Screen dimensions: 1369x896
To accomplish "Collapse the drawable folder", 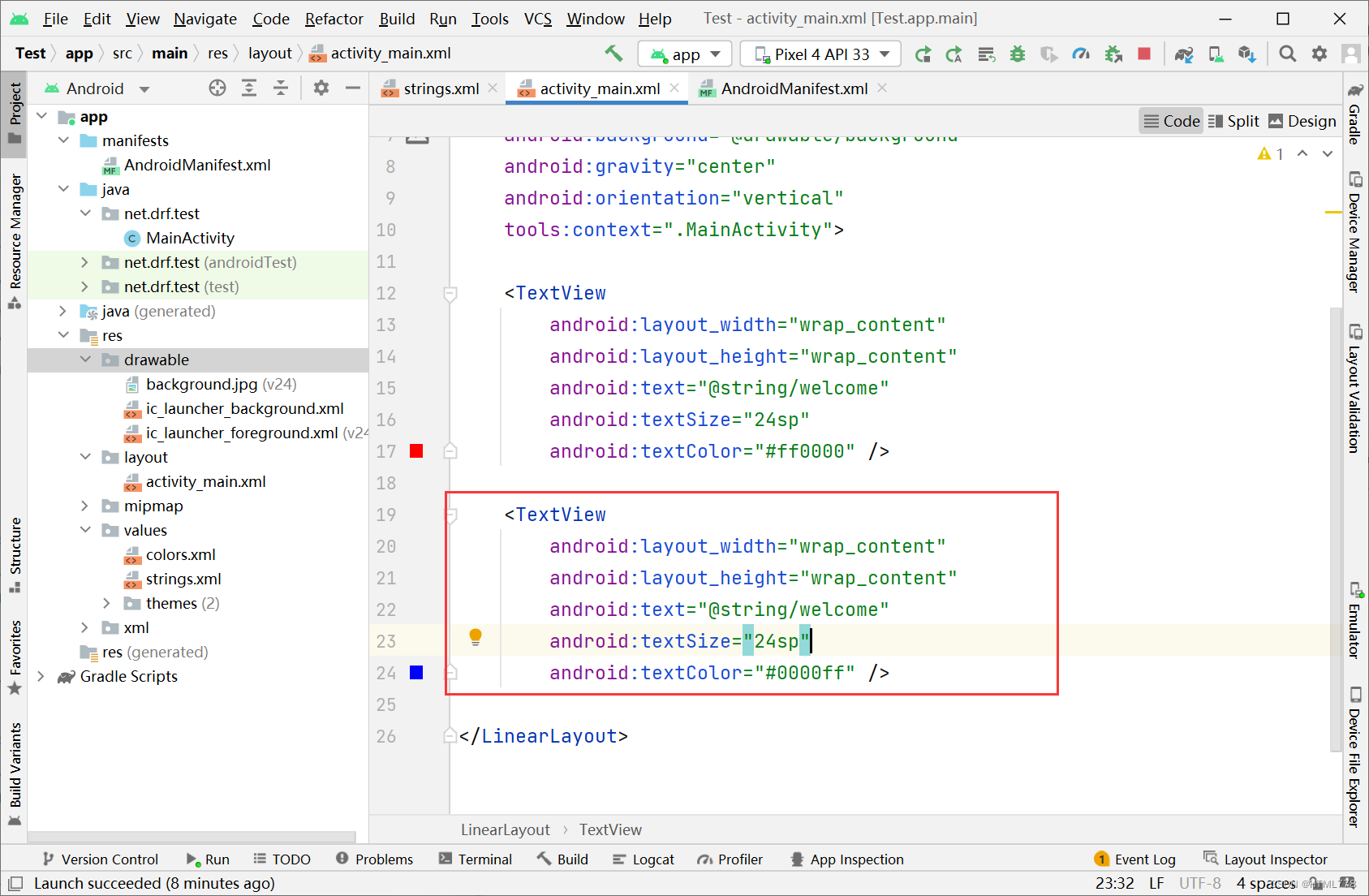I will (85, 360).
